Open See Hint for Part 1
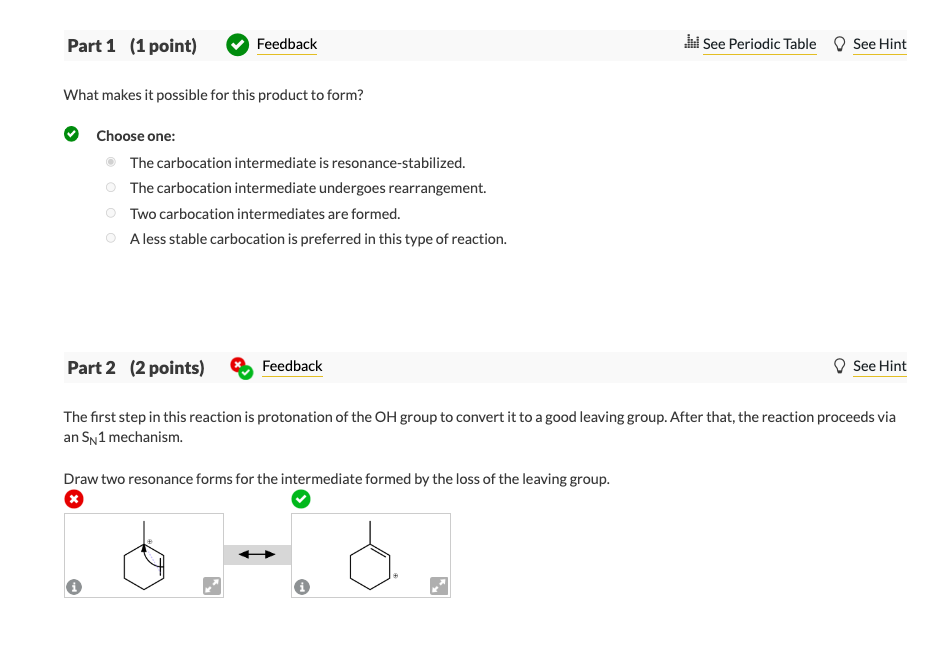Screen dimensions: 946x667 (x=879, y=44)
